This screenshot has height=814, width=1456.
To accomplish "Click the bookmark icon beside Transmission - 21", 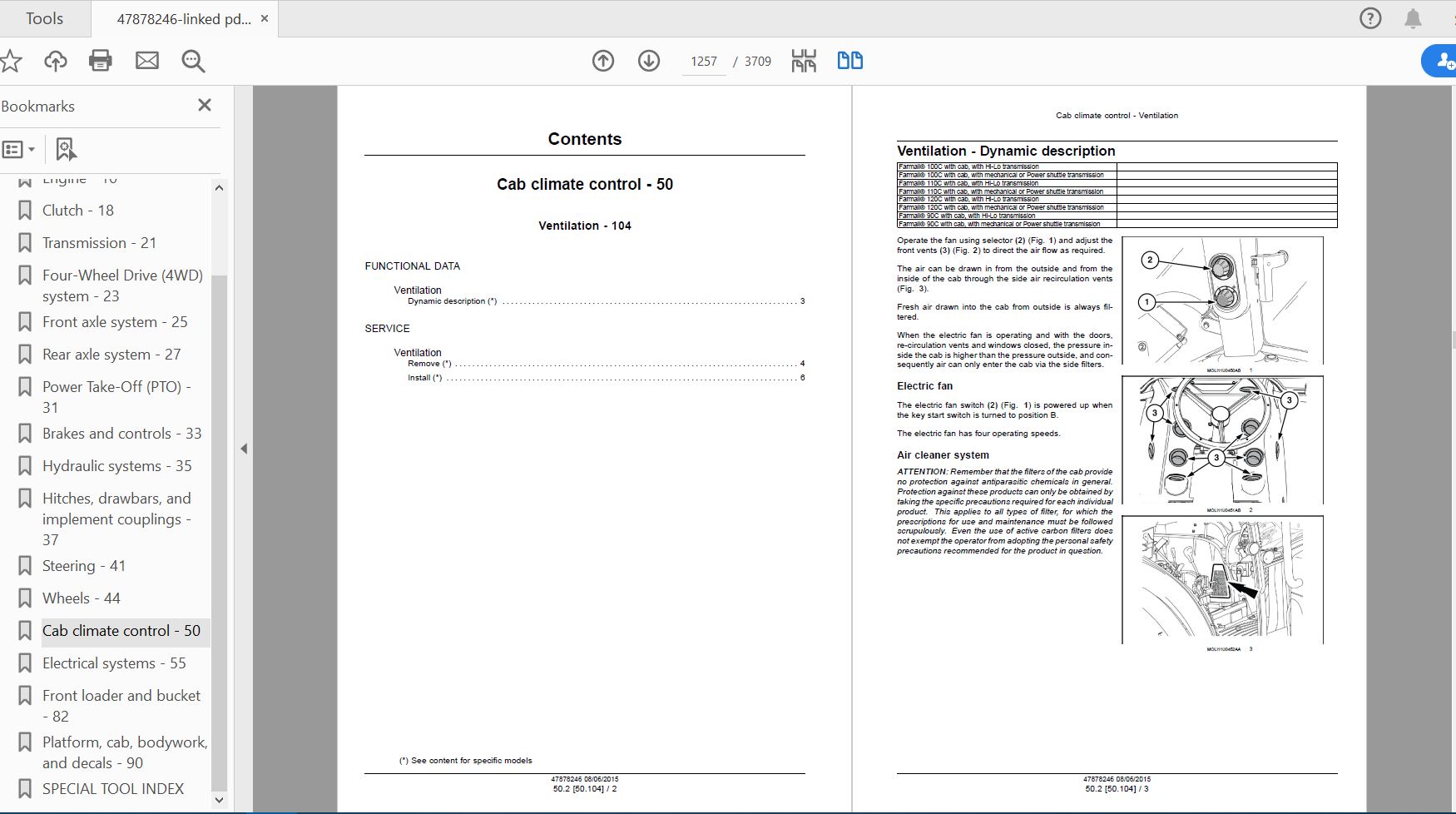I will 25,243.
